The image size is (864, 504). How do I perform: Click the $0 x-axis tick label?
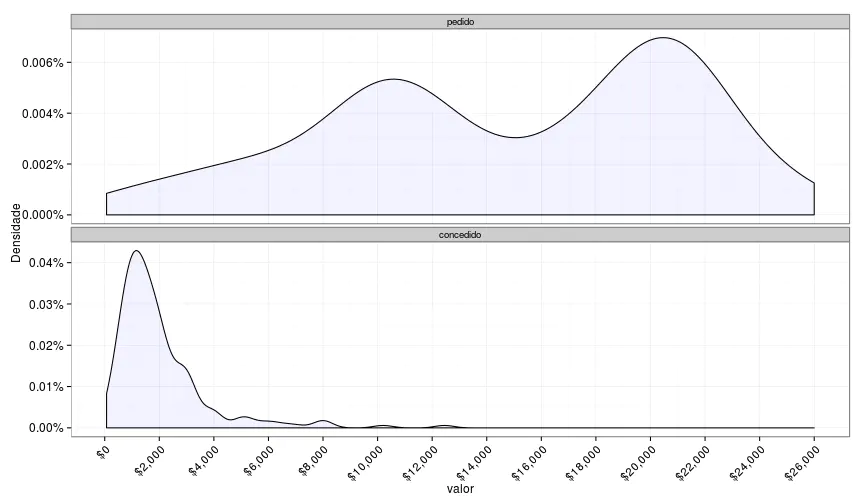[101, 450]
